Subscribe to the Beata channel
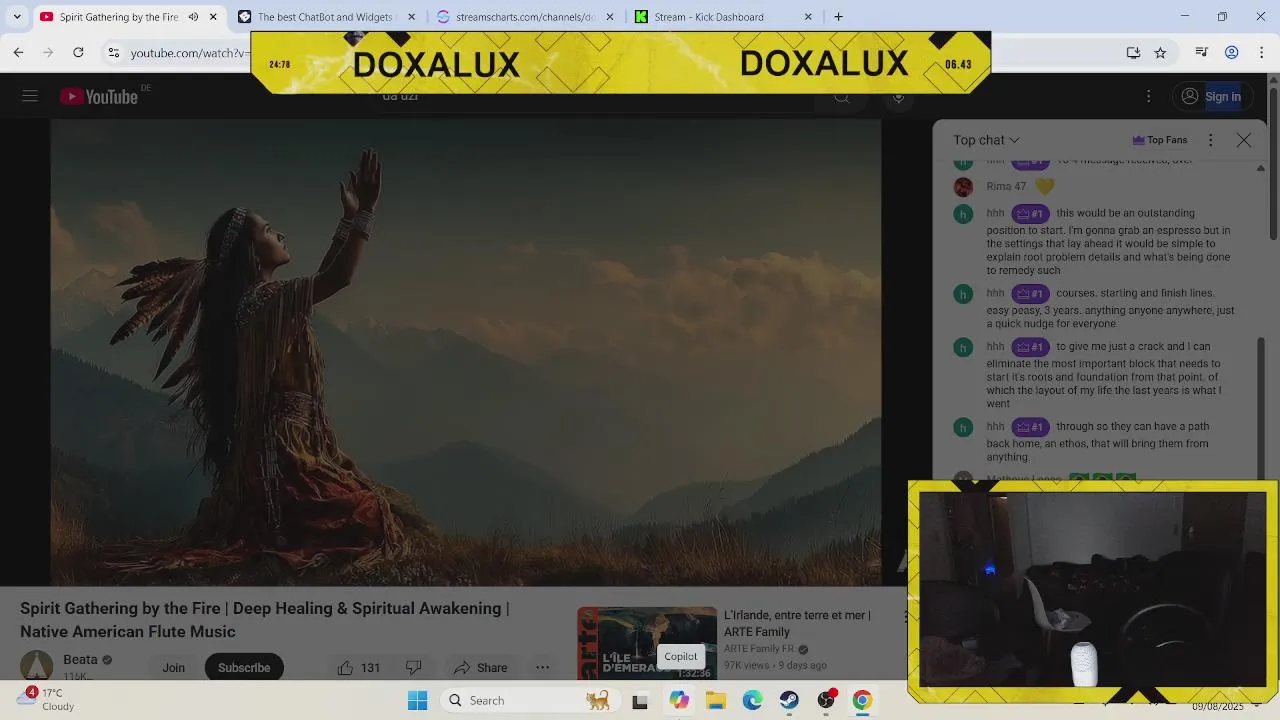This screenshot has height=720, width=1280. pos(244,667)
